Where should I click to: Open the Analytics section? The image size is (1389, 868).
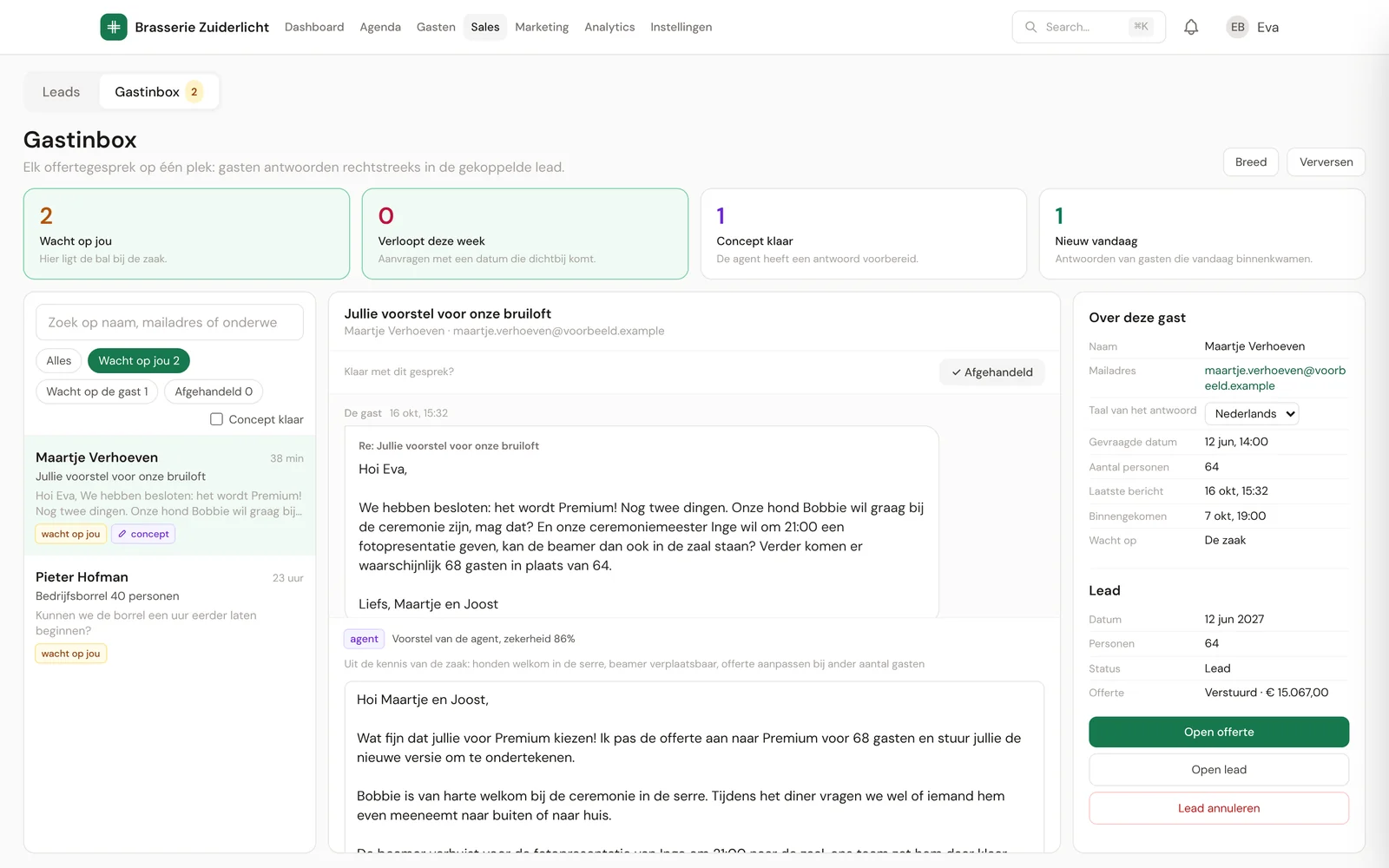tap(609, 27)
